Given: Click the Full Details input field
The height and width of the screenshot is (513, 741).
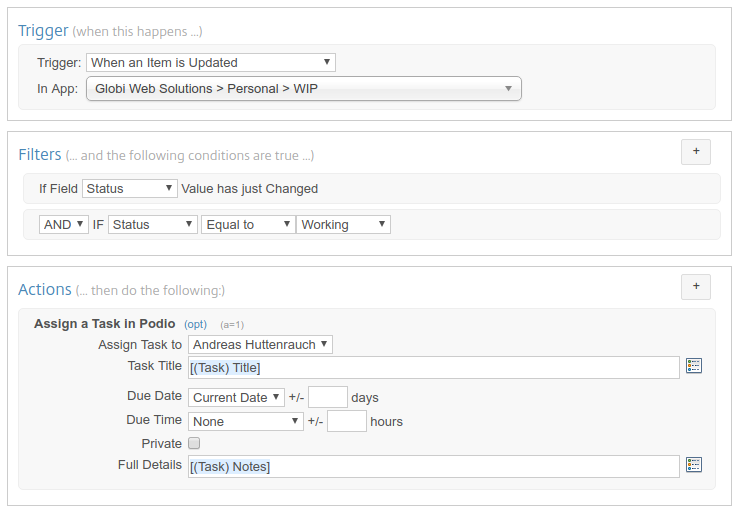Looking at the screenshot, I should click(434, 466).
